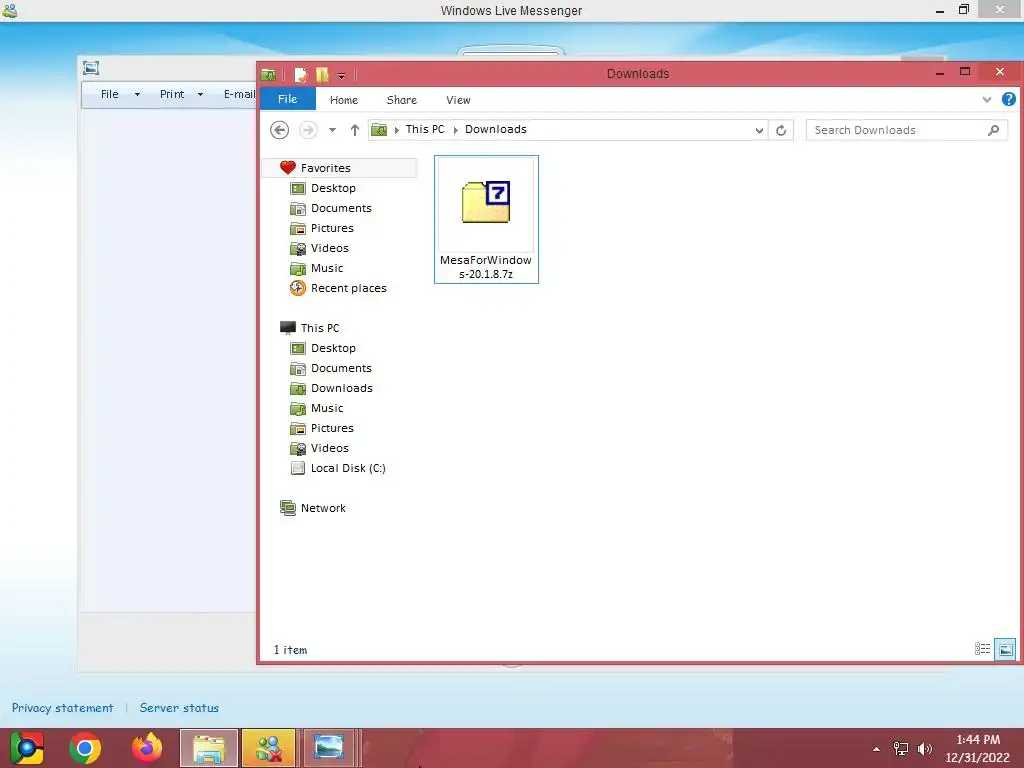
Task: Click This PC breadcrumb in address bar
Action: coord(424,129)
